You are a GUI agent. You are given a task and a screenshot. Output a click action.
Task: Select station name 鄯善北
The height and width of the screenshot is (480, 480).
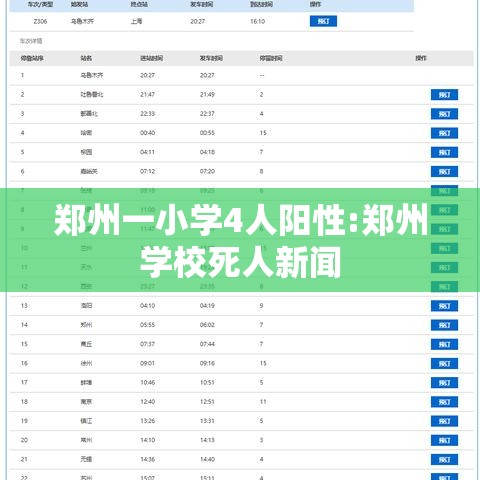coord(89,114)
